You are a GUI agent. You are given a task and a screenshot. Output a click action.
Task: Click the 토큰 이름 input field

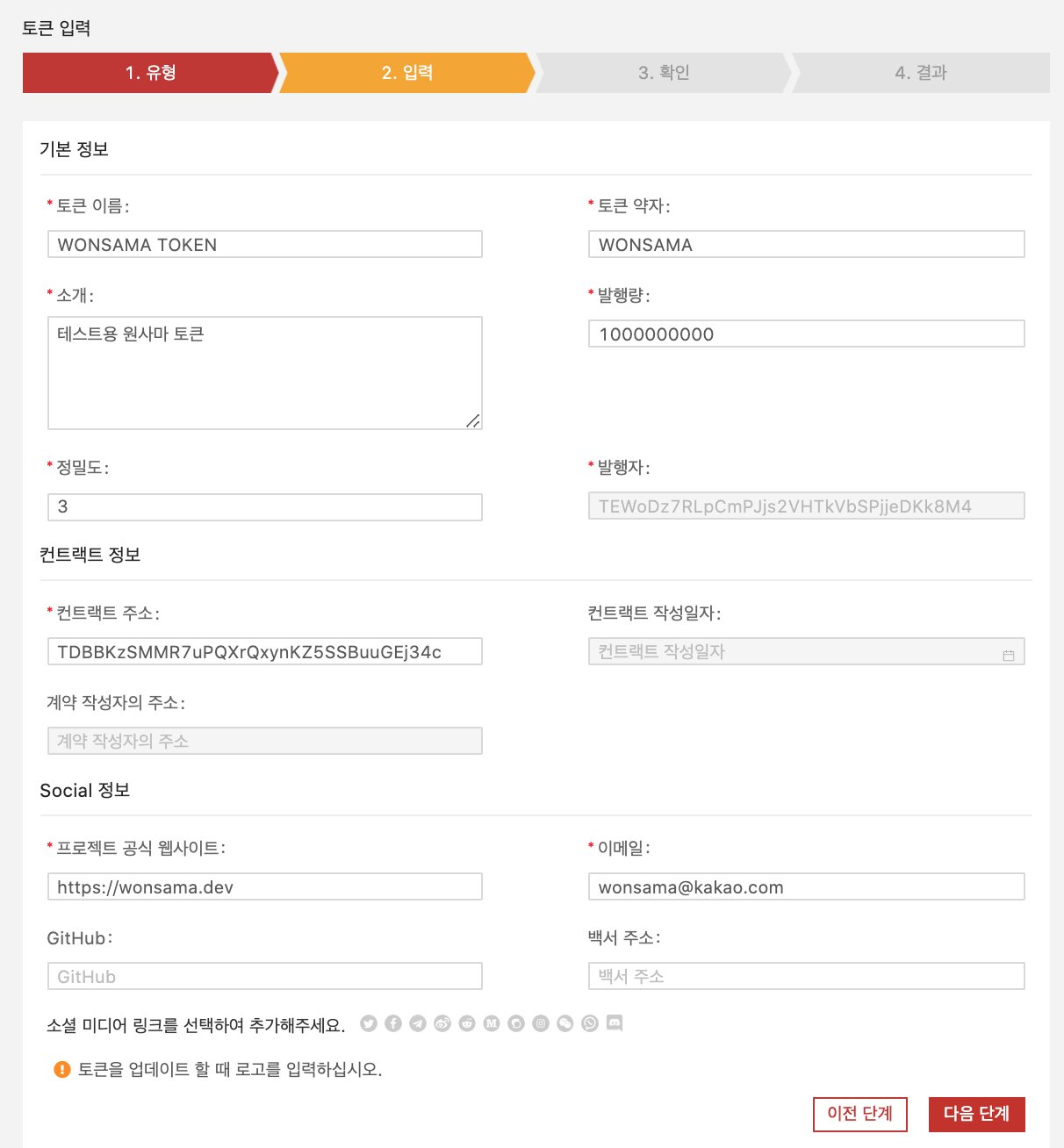(x=264, y=245)
